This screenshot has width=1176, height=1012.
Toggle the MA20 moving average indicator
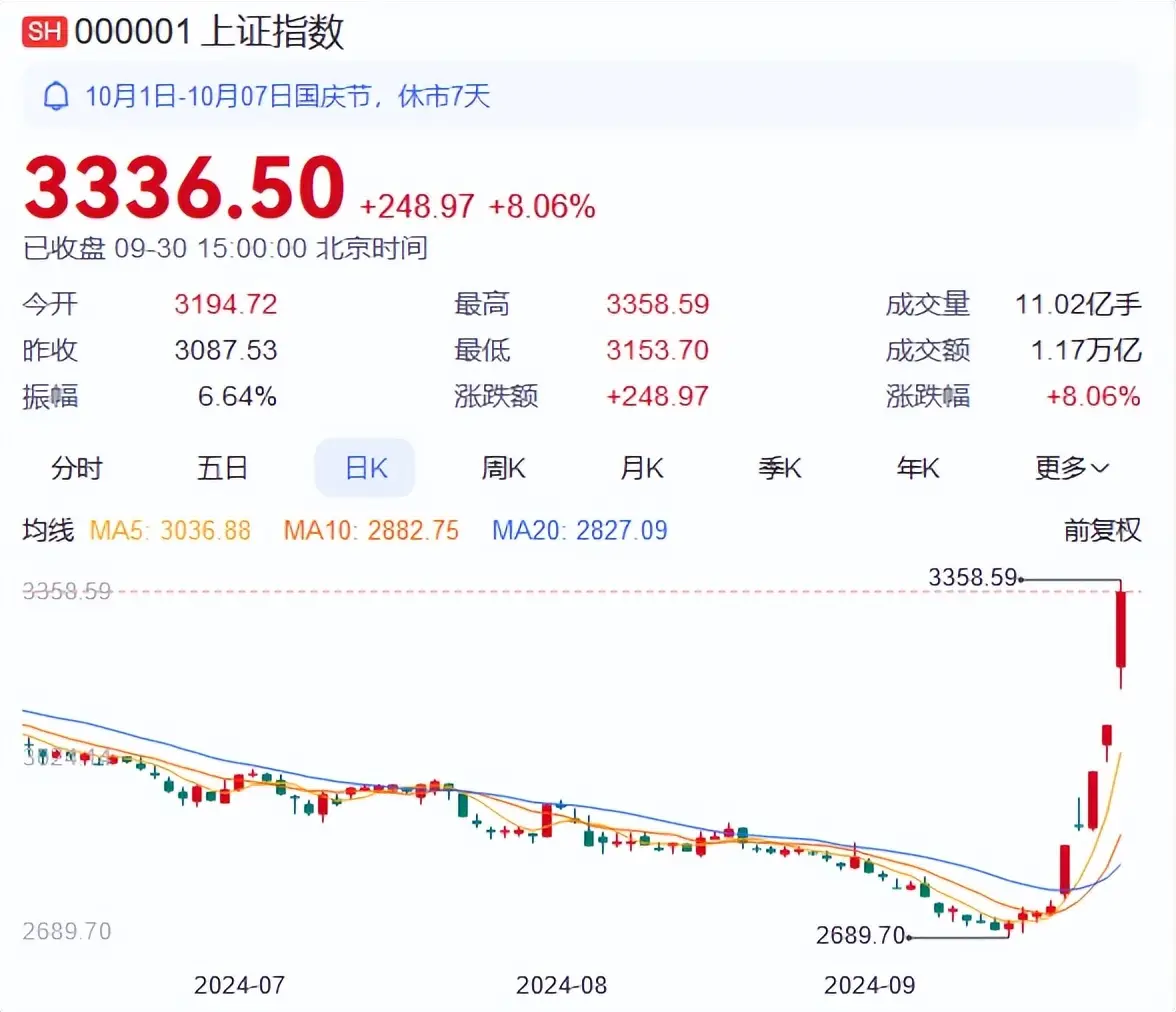click(580, 530)
